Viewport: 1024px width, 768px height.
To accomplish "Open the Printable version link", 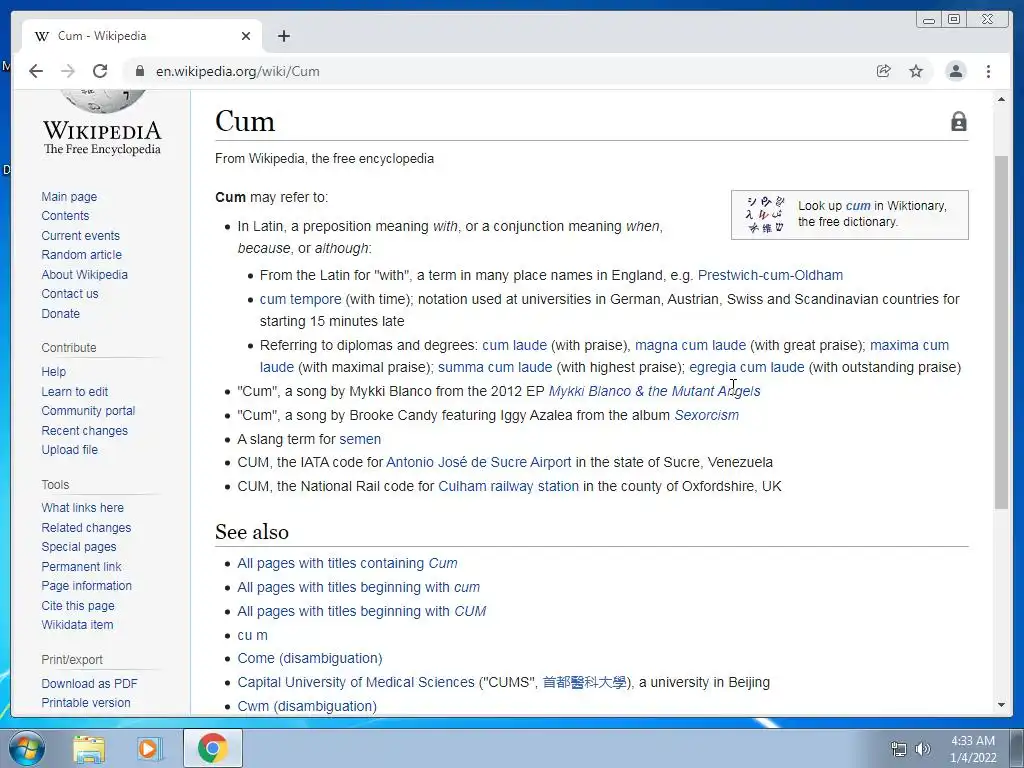I will click(86, 703).
